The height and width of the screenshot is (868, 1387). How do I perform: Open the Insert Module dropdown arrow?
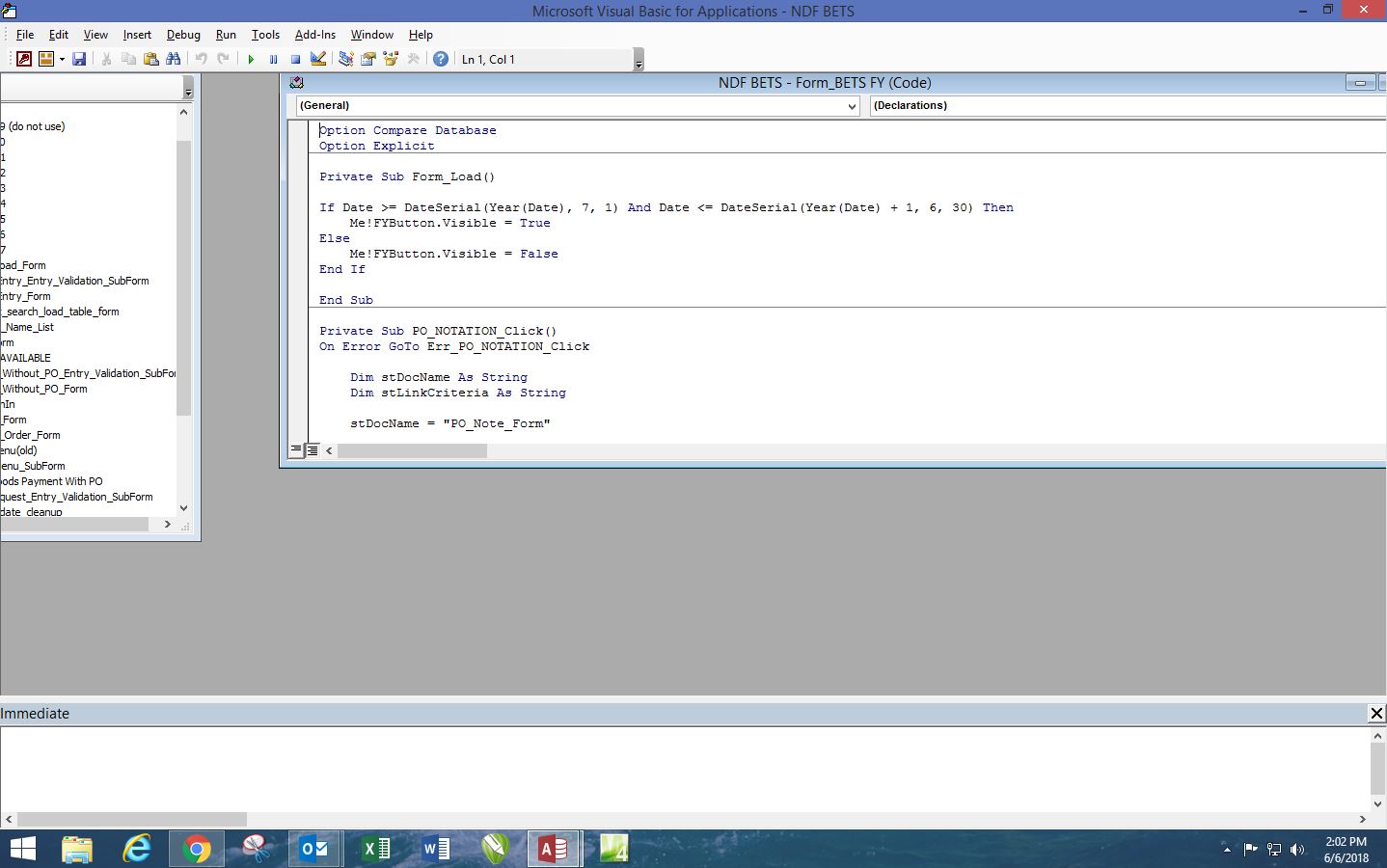click(62, 59)
